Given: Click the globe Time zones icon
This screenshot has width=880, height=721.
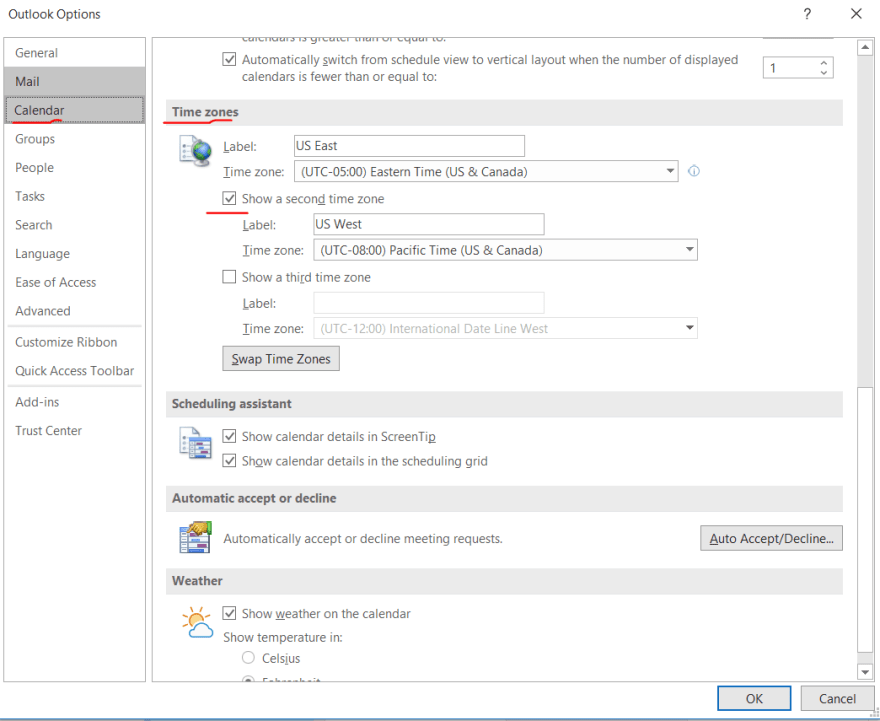Looking at the screenshot, I should point(195,150).
